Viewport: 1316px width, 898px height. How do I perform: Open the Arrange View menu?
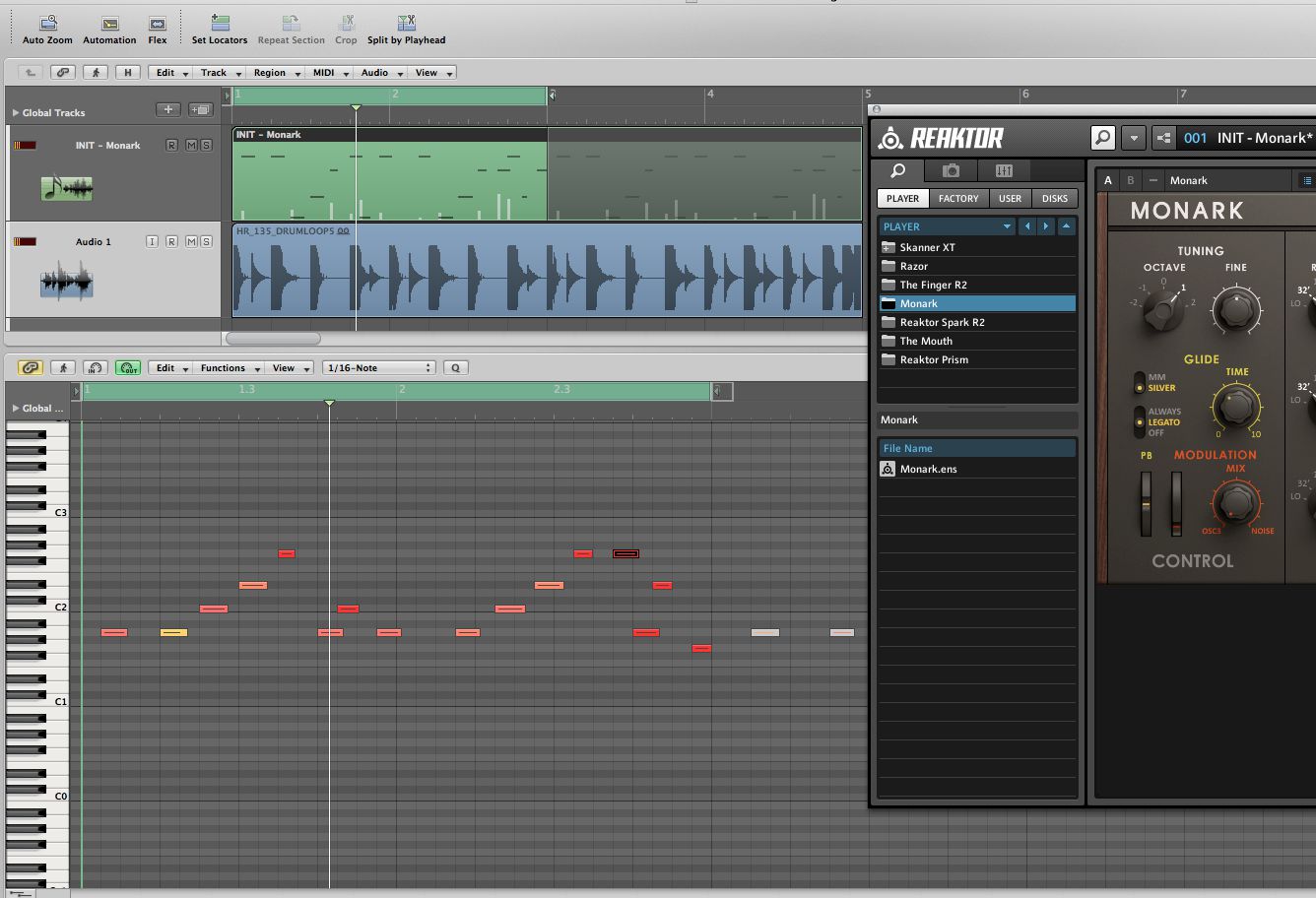coord(431,72)
